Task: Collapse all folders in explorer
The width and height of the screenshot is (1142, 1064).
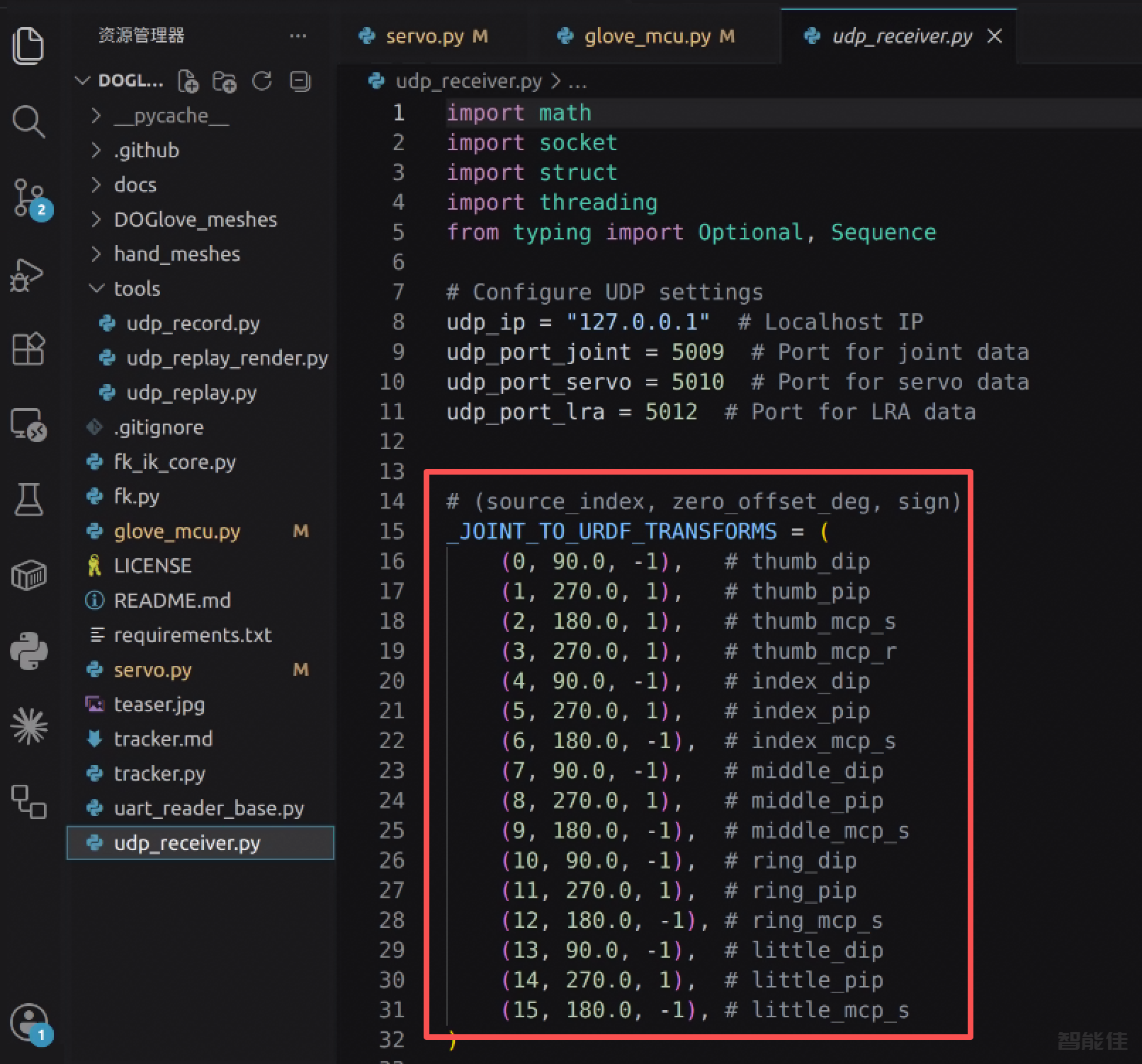Action: pyautogui.click(x=300, y=81)
